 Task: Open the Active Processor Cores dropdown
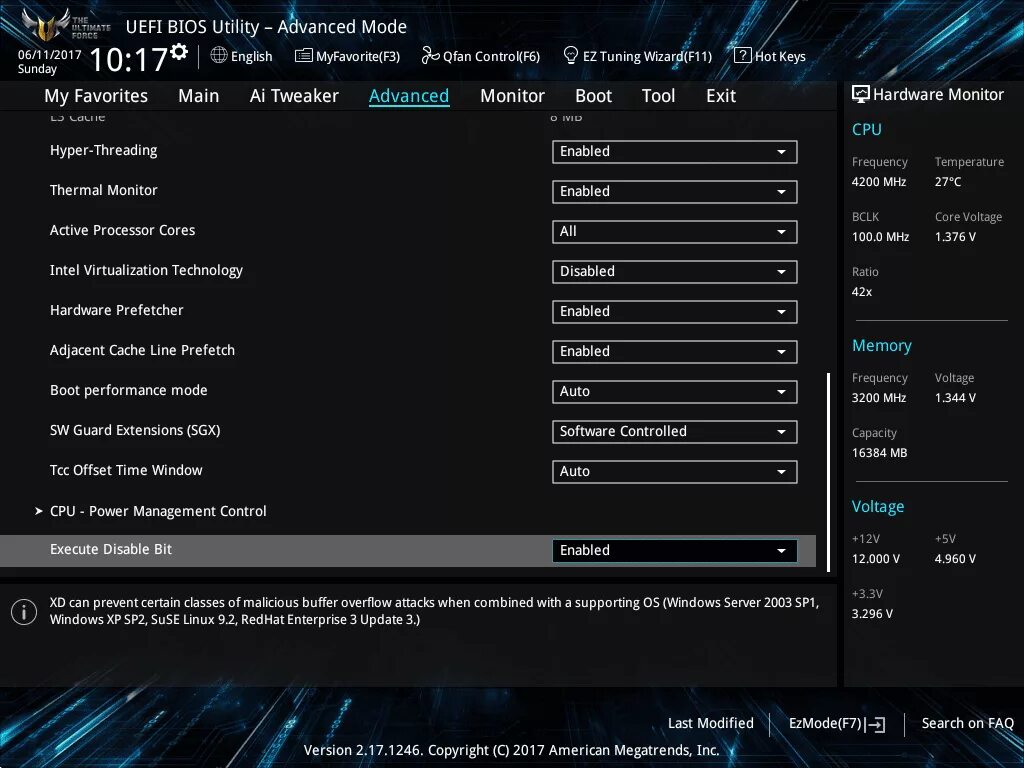tap(674, 232)
